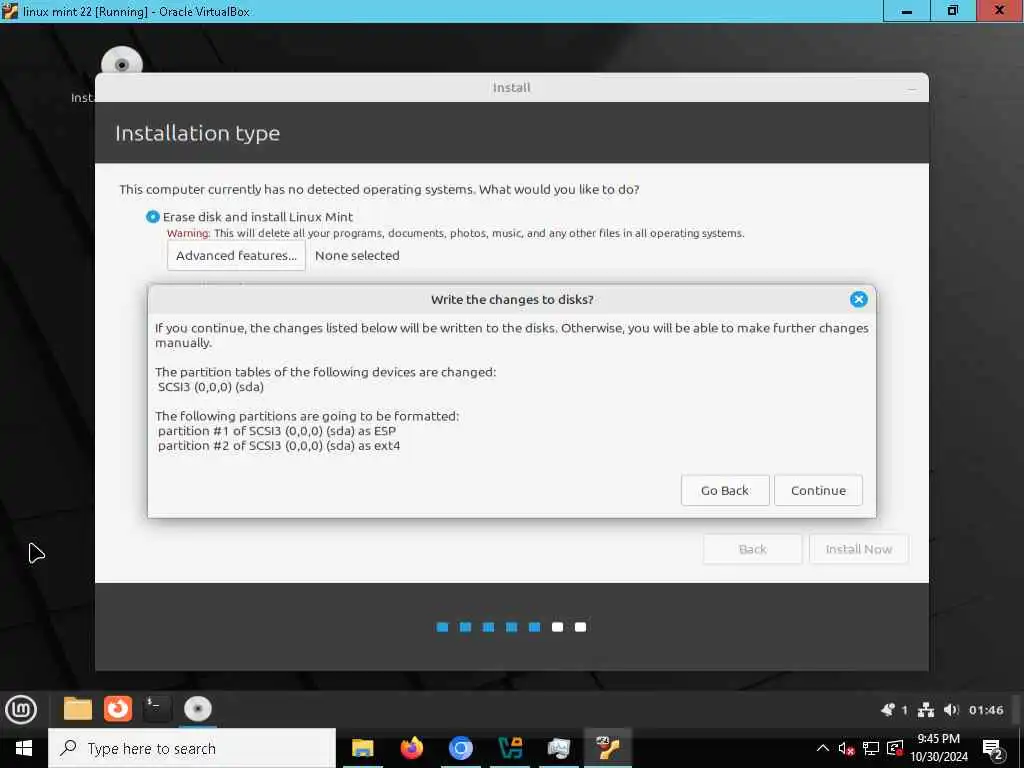Open Advanced features options
The image size is (1024, 768).
236,255
